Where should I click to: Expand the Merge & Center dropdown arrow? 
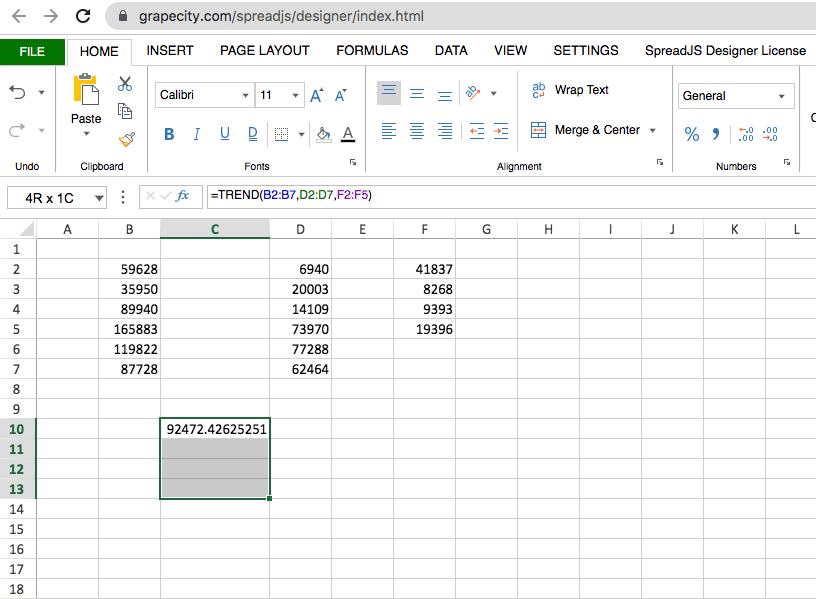click(x=653, y=130)
